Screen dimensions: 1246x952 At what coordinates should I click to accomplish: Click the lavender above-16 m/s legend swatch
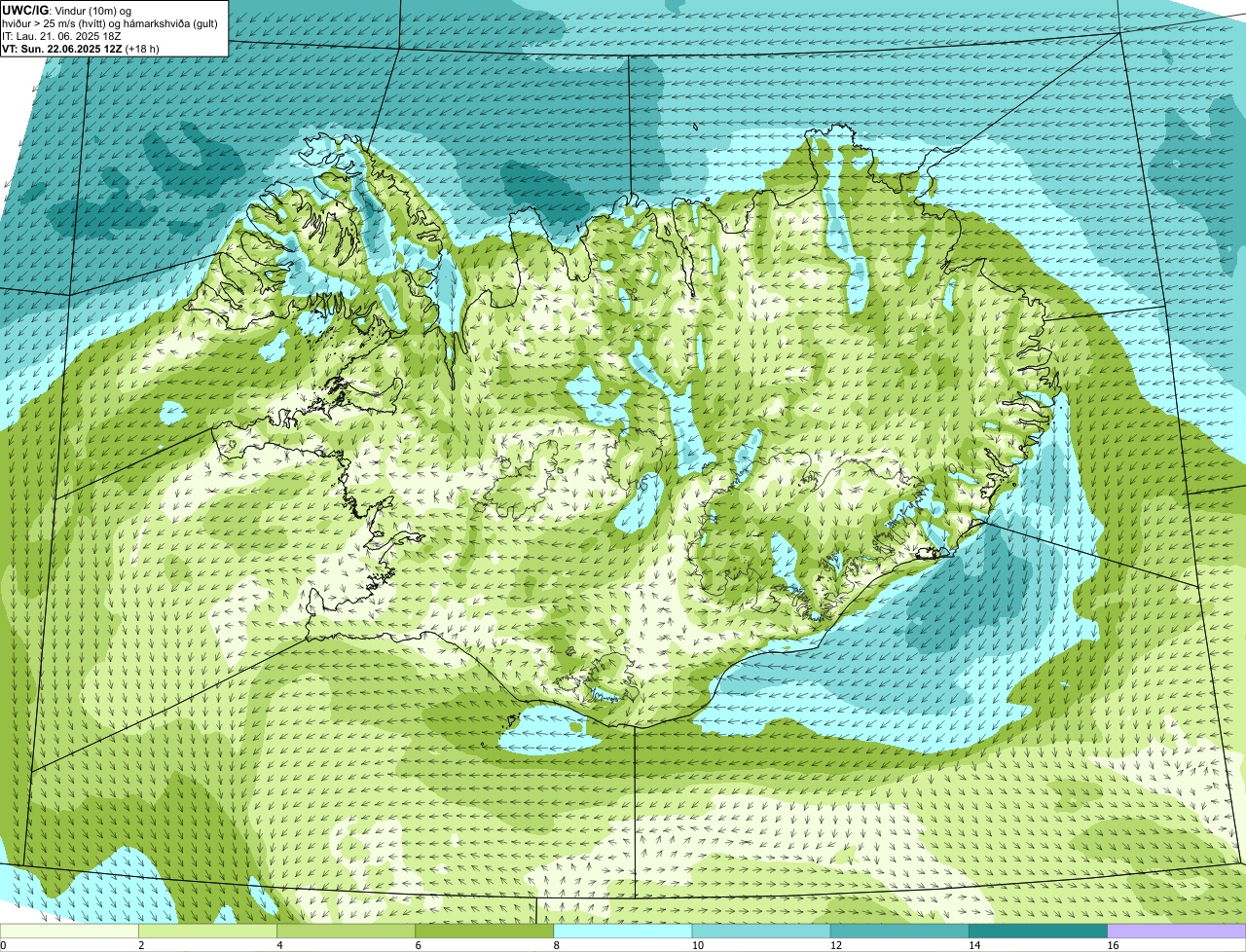[x=1176, y=932]
